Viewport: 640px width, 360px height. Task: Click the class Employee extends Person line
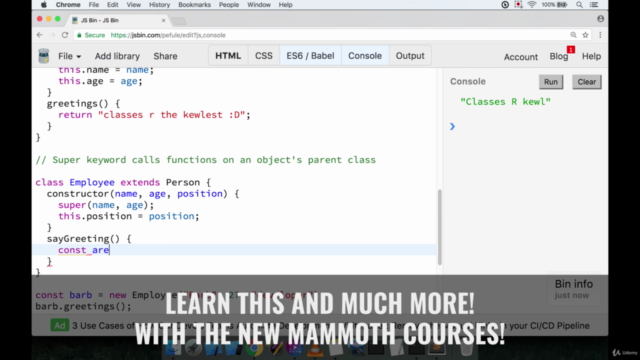[123, 182]
